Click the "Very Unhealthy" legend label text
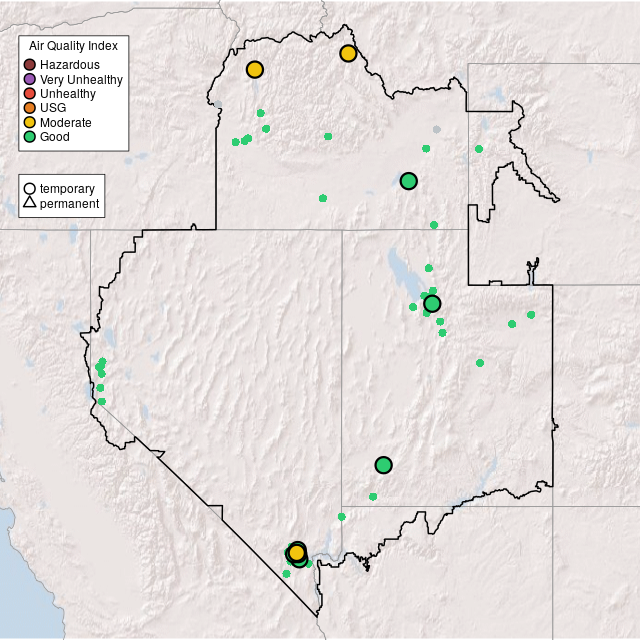Screen dimensions: 640x640 coord(81,79)
